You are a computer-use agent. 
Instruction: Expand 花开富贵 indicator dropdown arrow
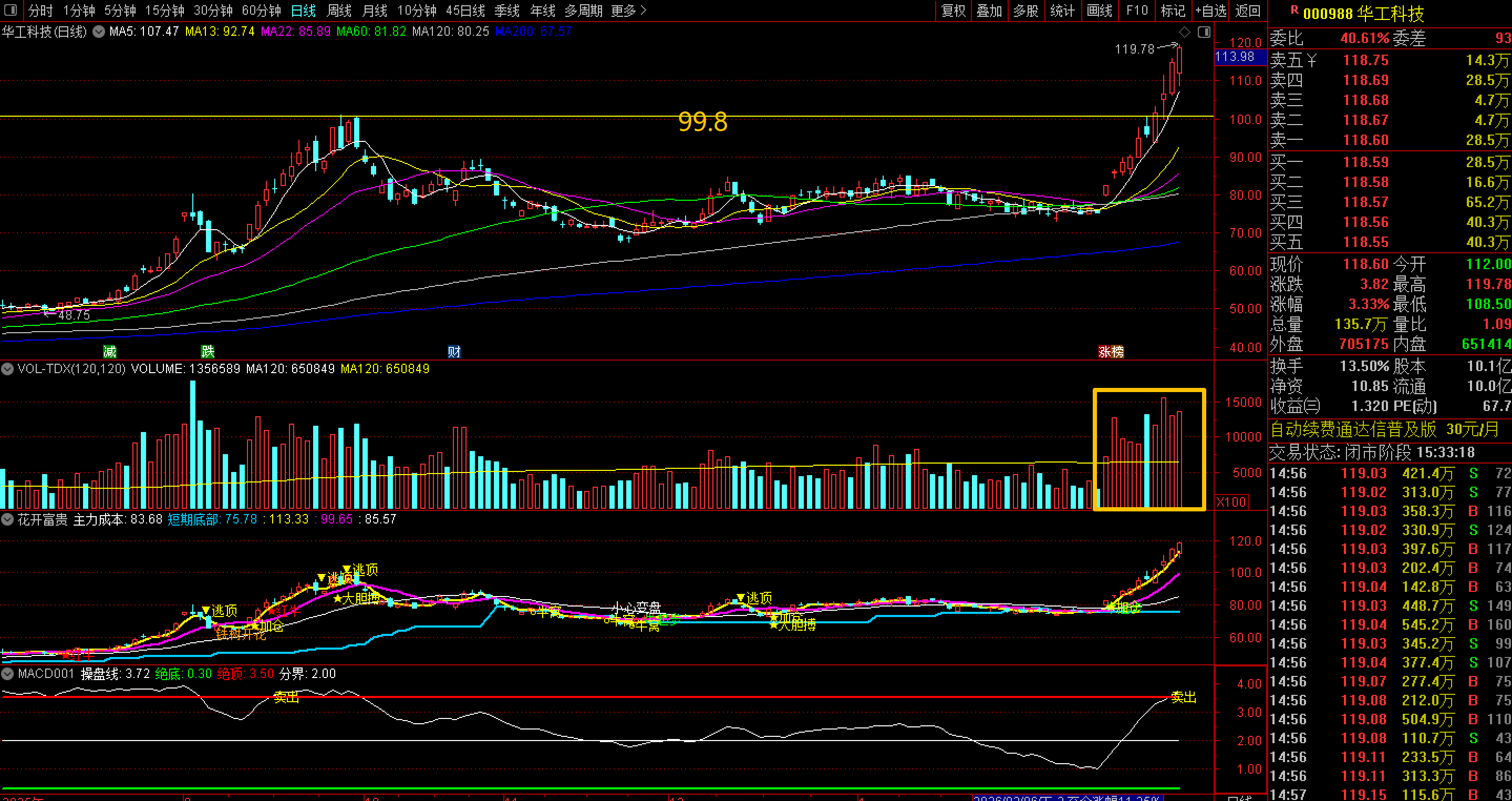tap(8, 519)
